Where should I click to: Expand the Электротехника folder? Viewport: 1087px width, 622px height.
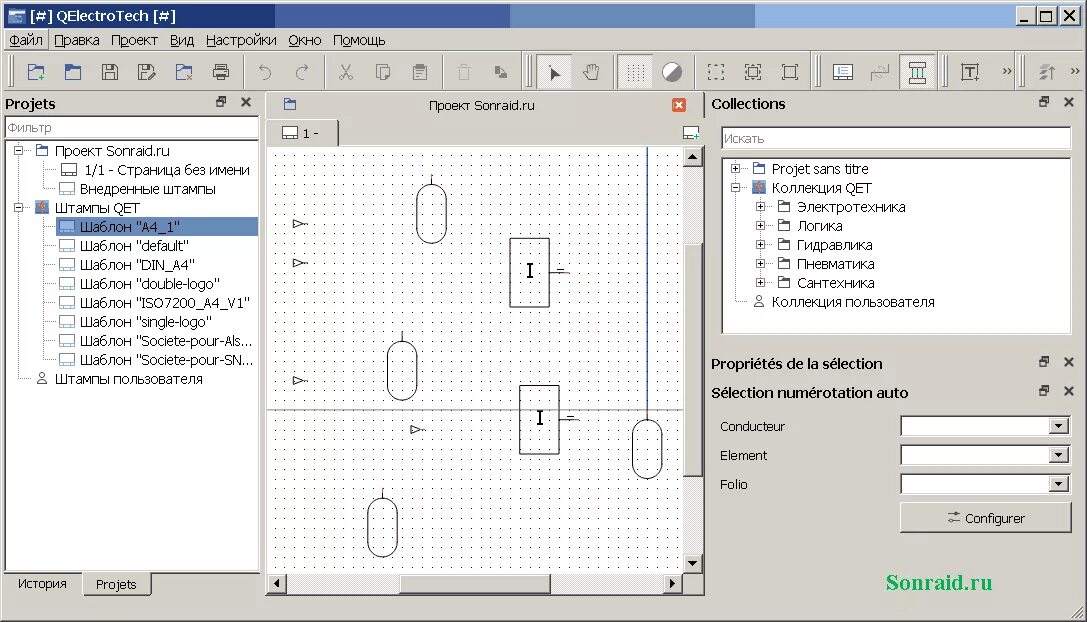(x=760, y=207)
